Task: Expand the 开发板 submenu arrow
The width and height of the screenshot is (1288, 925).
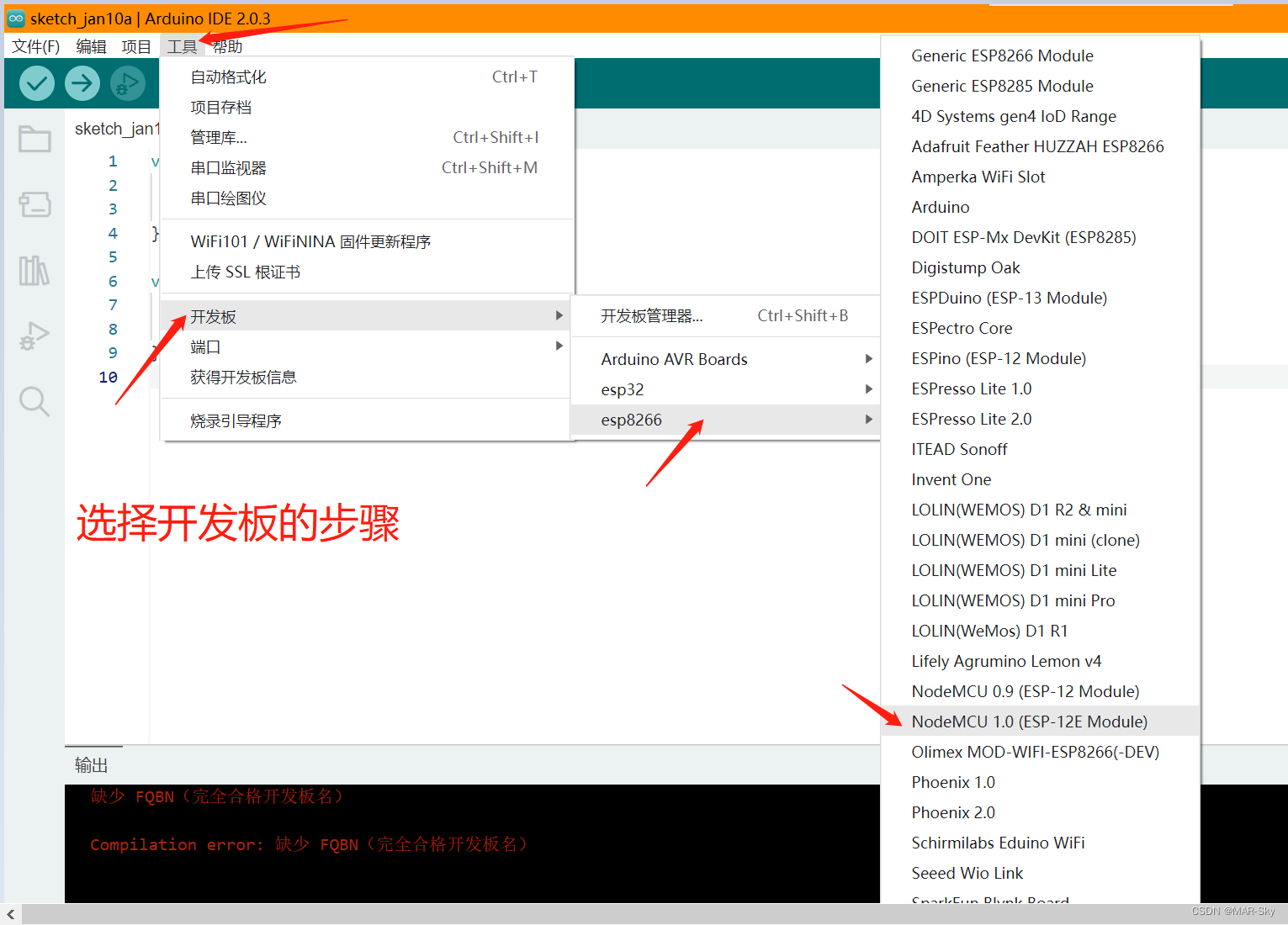Action: tap(559, 315)
